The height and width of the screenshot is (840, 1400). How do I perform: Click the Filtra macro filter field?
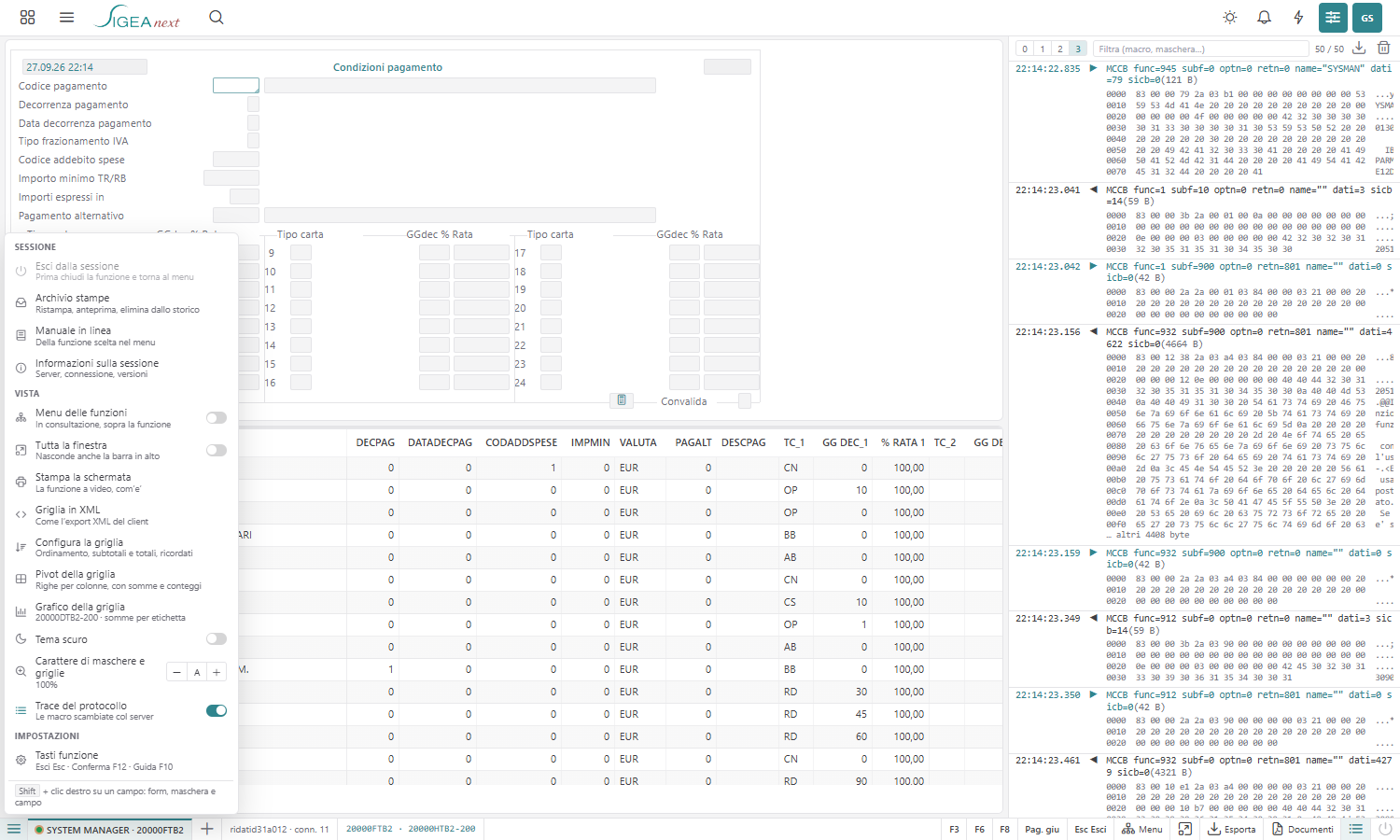[x=1200, y=49]
